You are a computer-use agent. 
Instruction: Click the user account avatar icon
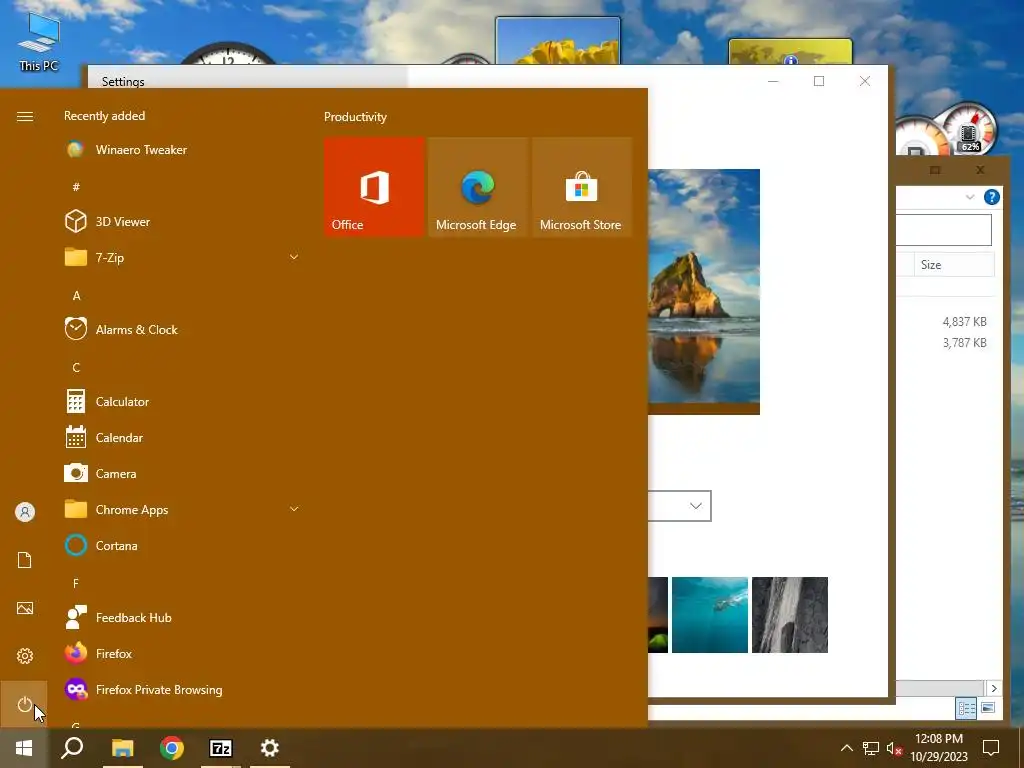click(24, 512)
